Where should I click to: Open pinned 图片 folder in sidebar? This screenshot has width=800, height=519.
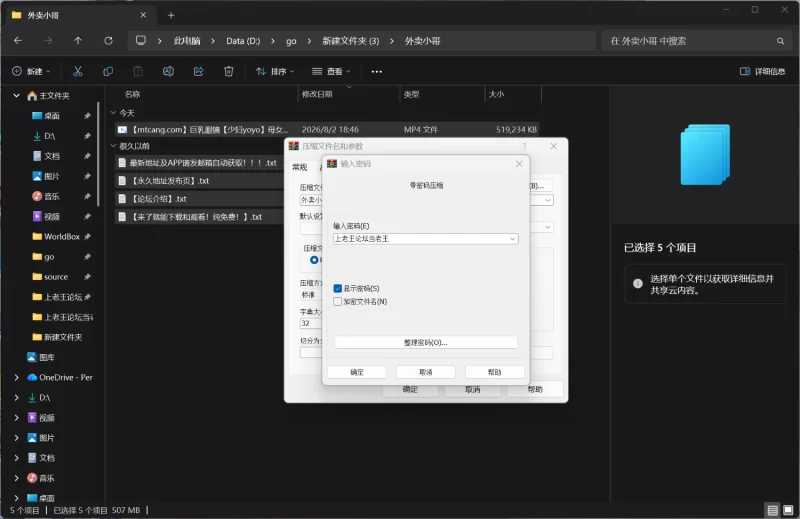point(46,176)
